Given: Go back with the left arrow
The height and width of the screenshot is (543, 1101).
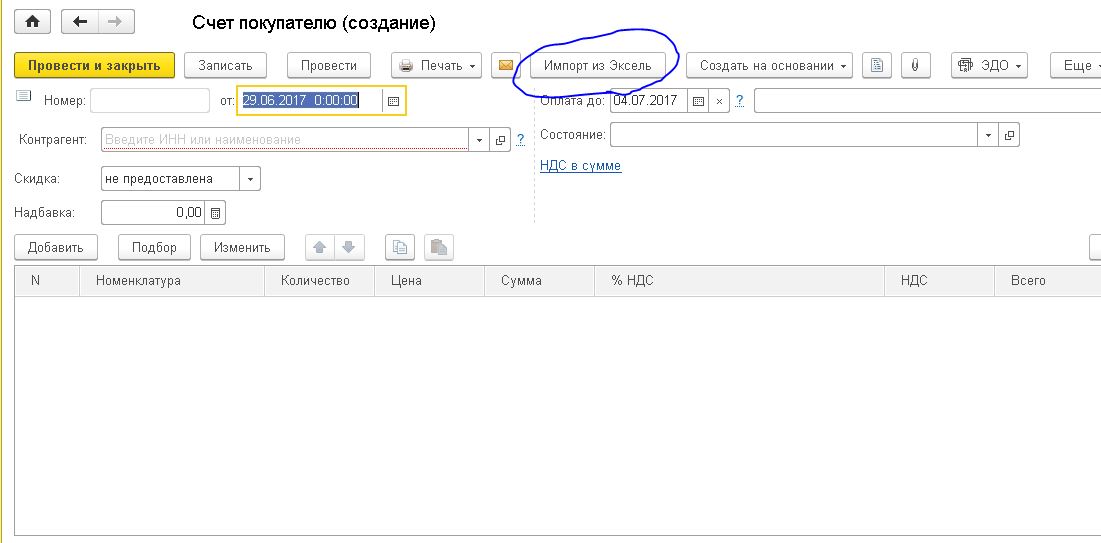Looking at the screenshot, I should click(81, 21).
